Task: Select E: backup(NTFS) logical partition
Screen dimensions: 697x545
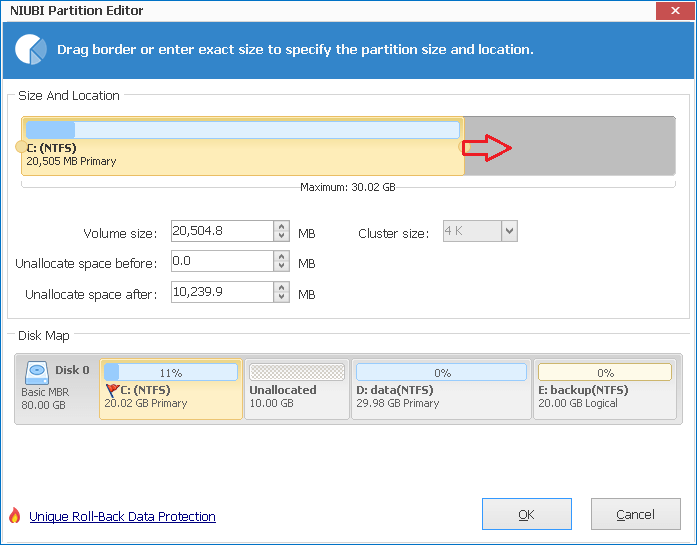Action: pos(605,389)
